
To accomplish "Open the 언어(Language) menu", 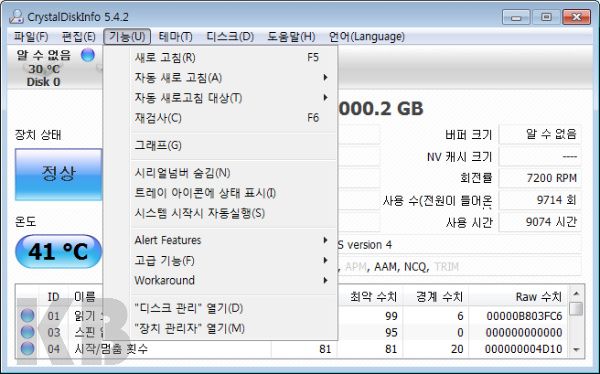I will click(367, 37).
